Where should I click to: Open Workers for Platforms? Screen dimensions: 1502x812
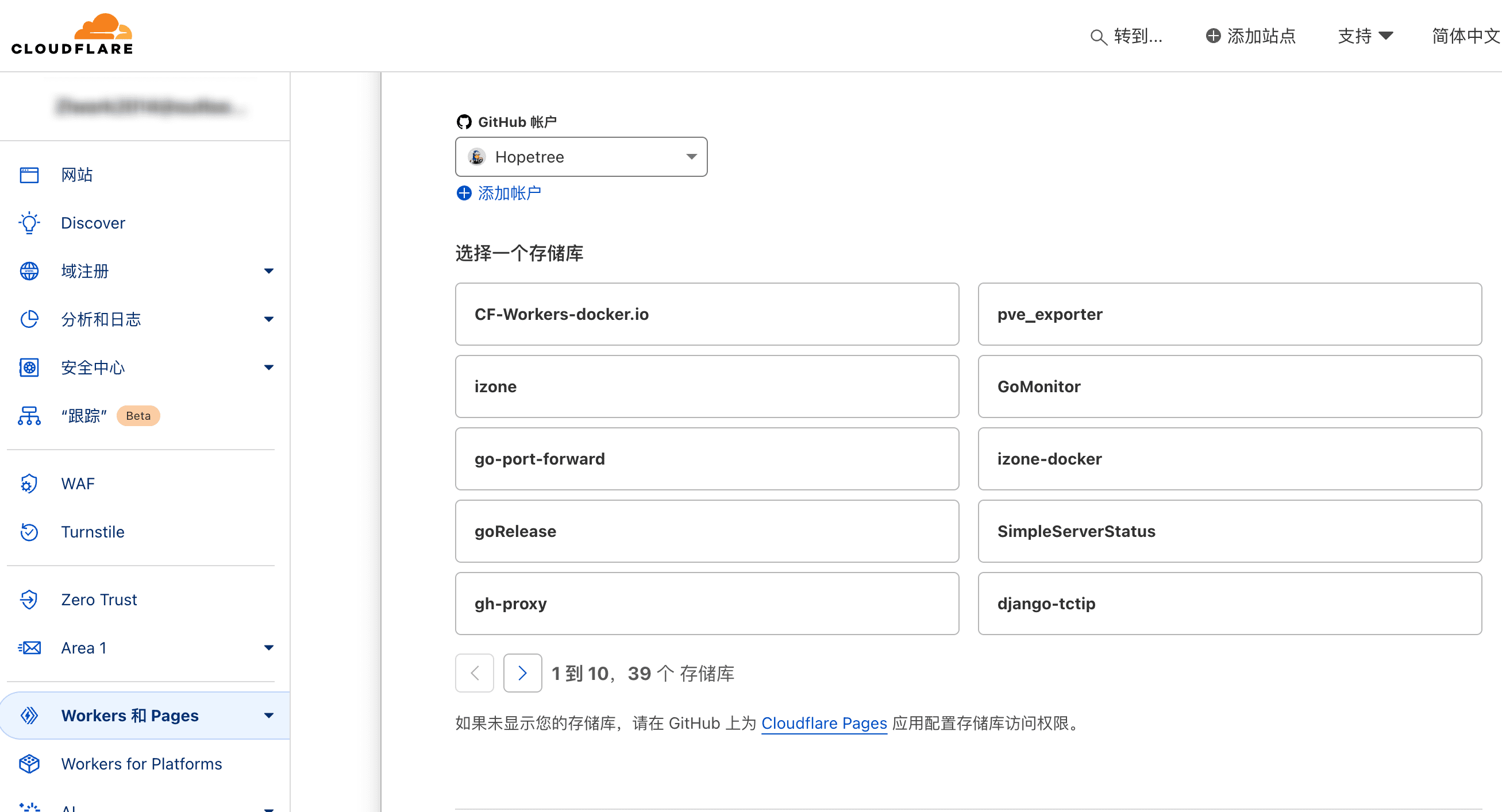pos(141,764)
